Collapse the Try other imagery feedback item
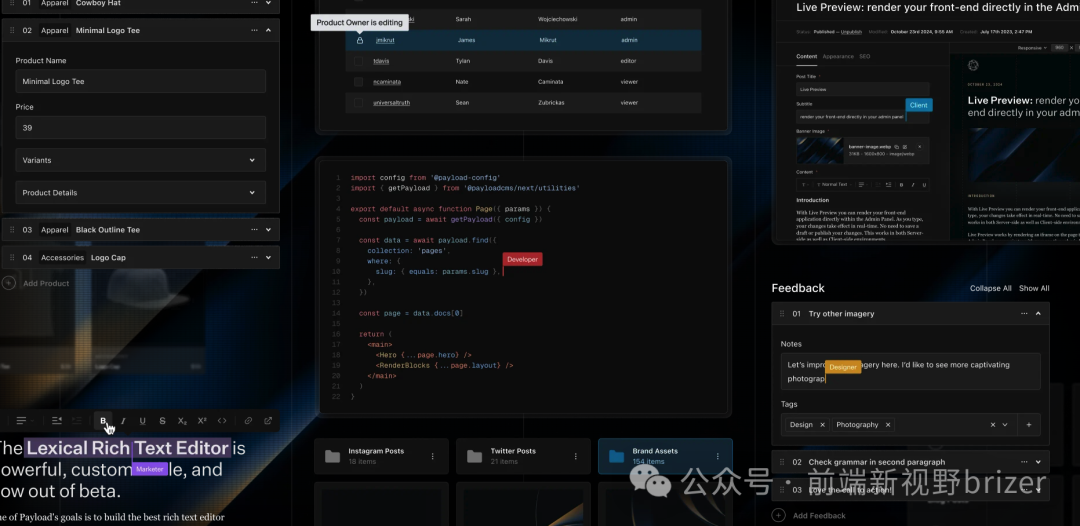This screenshot has width=1080, height=526. point(1038,313)
